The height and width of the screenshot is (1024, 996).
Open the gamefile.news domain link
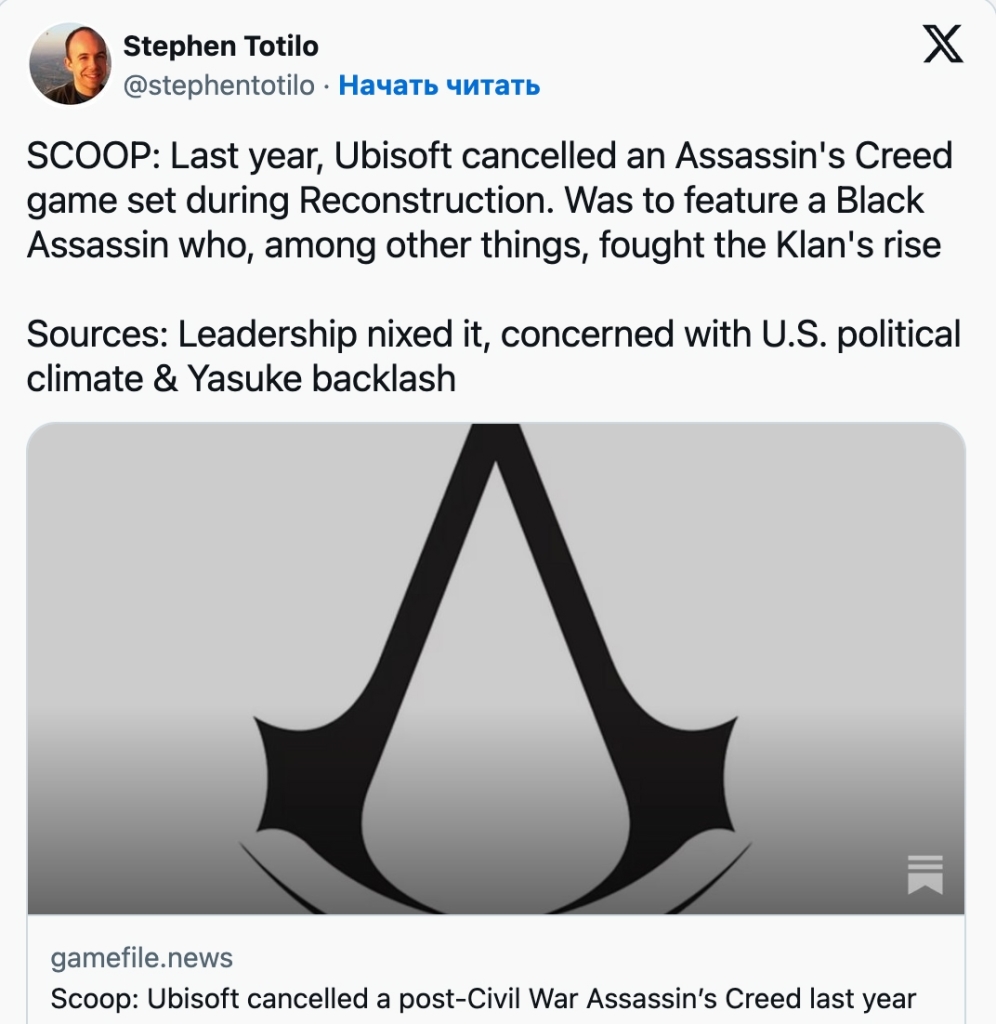[x=141, y=958]
